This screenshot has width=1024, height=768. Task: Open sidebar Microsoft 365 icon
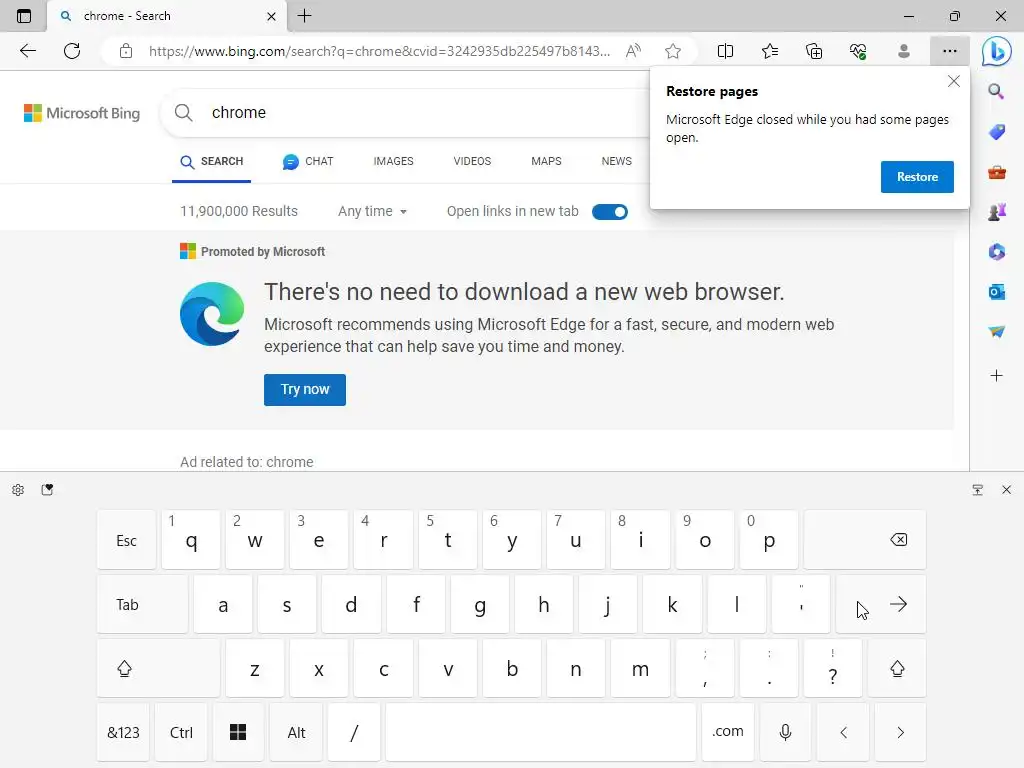[996, 251]
